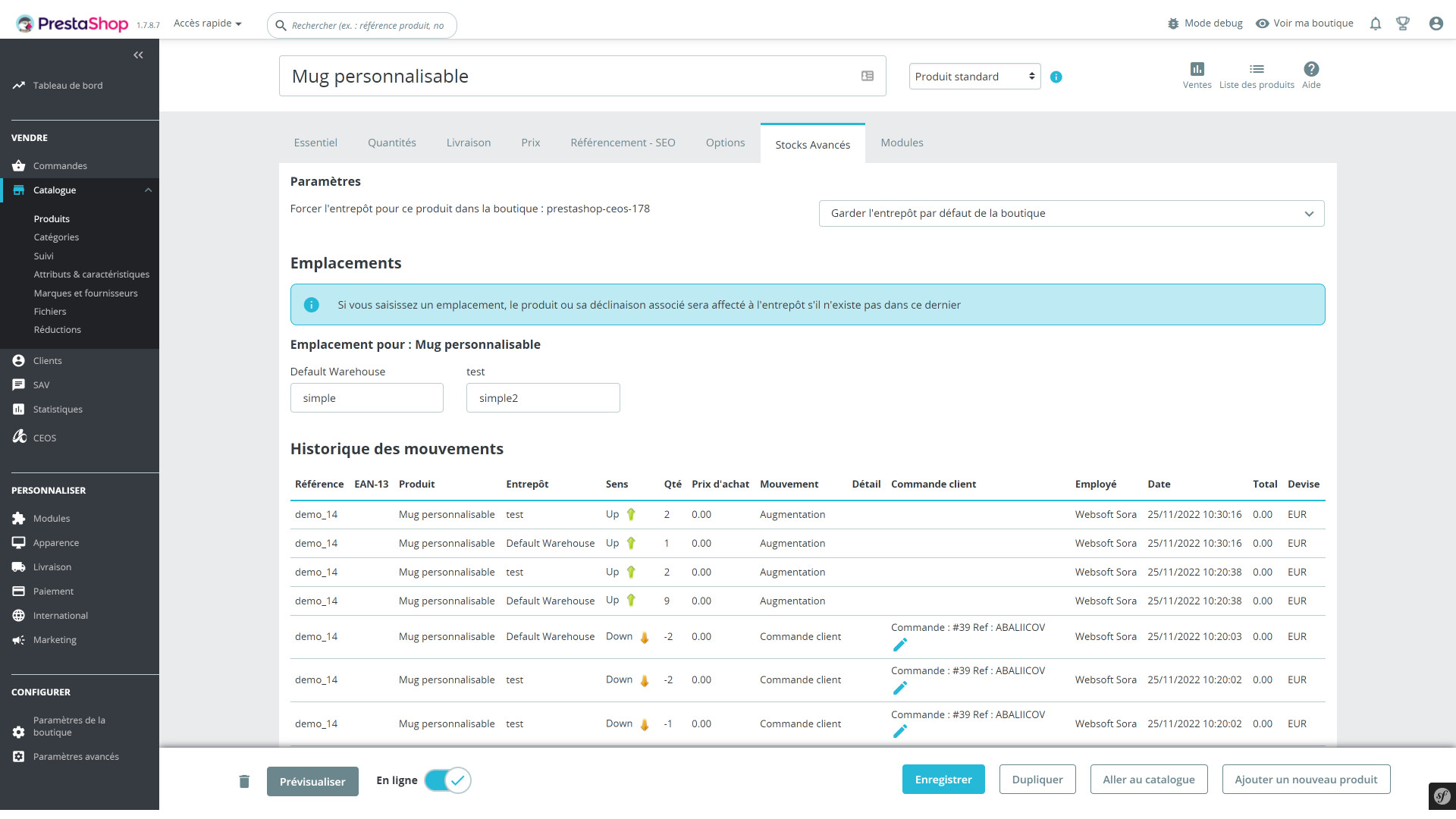This screenshot has height=819, width=1456.
Task: Click the Default Warehouse location field
Action: [366, 398]
